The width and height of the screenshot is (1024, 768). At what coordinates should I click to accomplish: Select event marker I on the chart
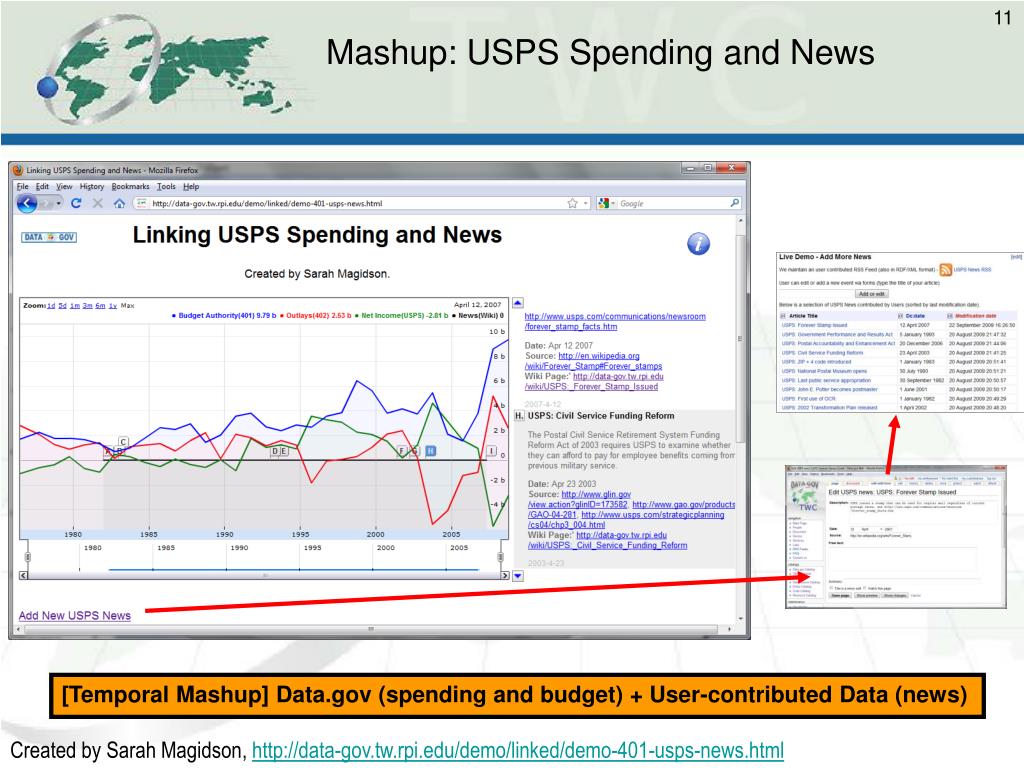491,451
